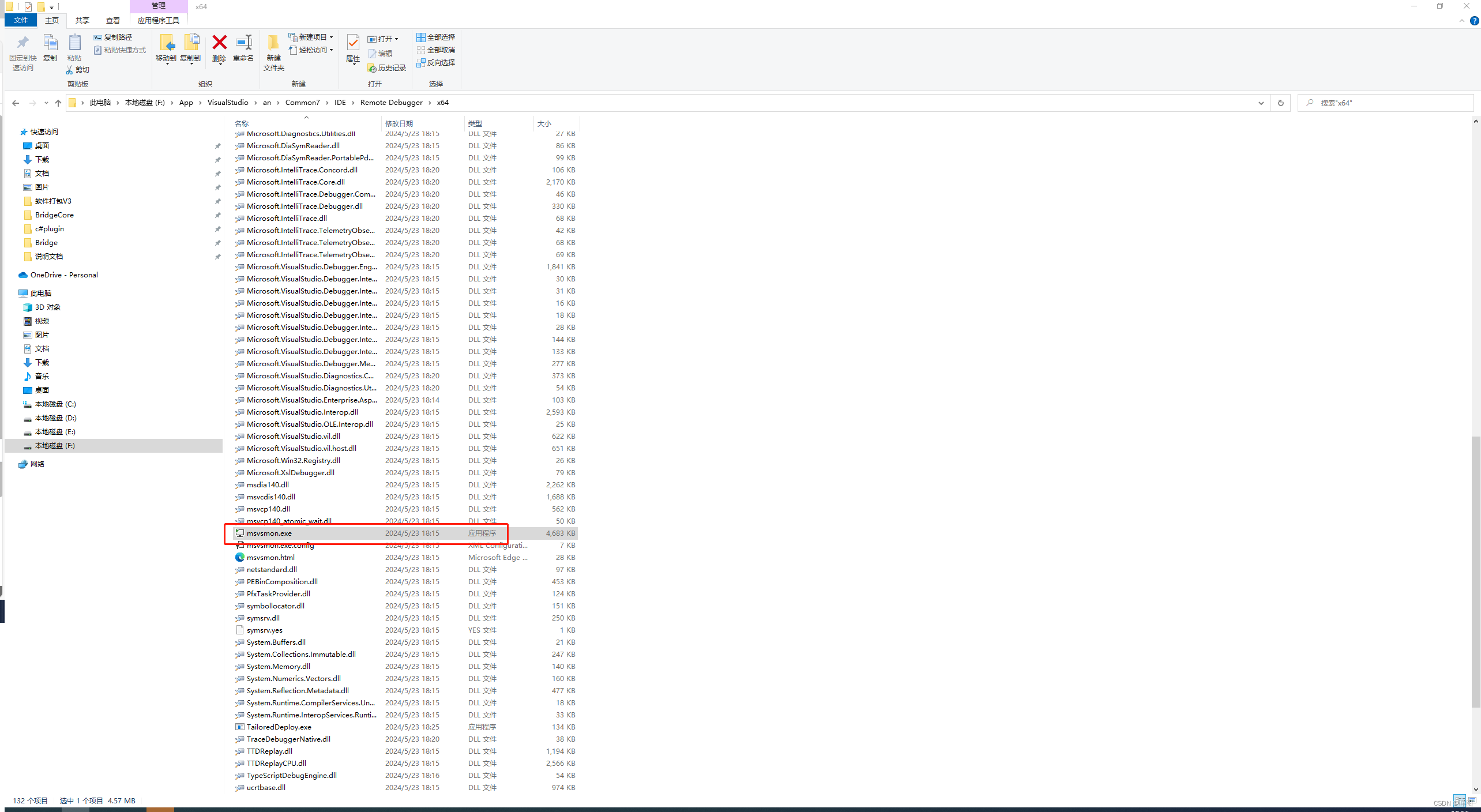The image size is (1481, 812).
Task: Switch to Share (共享) tab
Action: click(x=82, y=20)
